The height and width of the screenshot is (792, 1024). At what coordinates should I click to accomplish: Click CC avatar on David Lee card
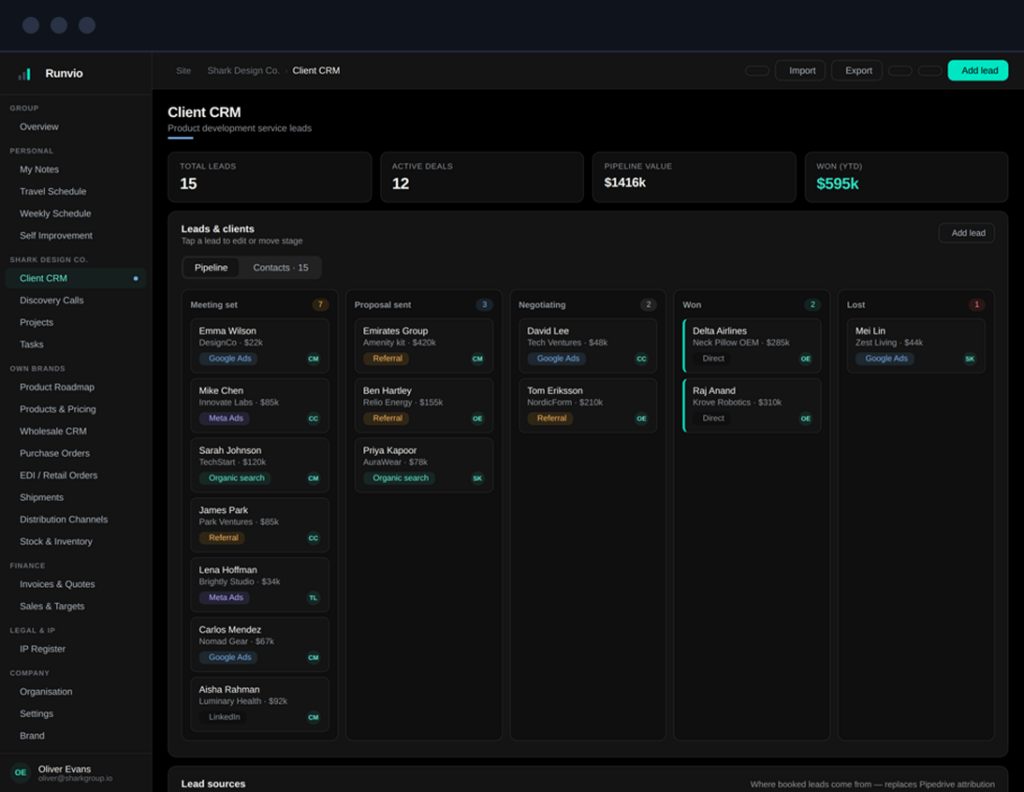[x=641, y=358]
